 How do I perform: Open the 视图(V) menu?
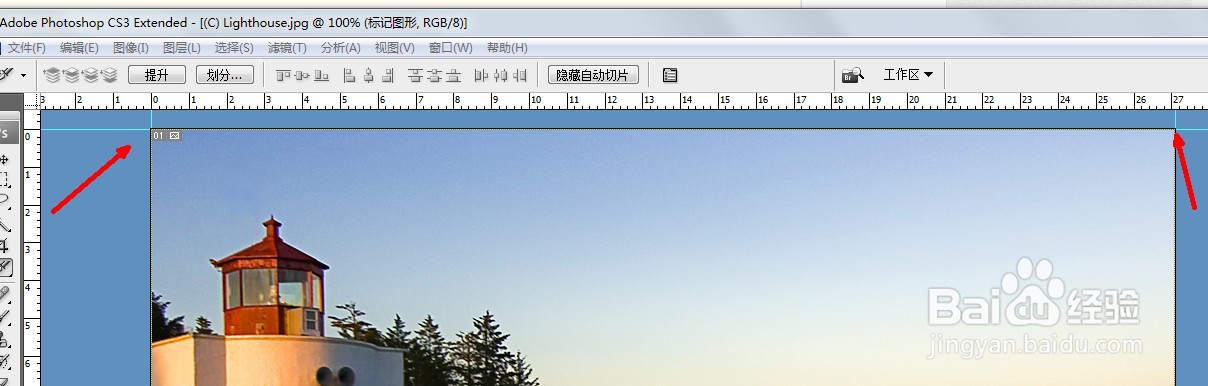coord(395,48)
